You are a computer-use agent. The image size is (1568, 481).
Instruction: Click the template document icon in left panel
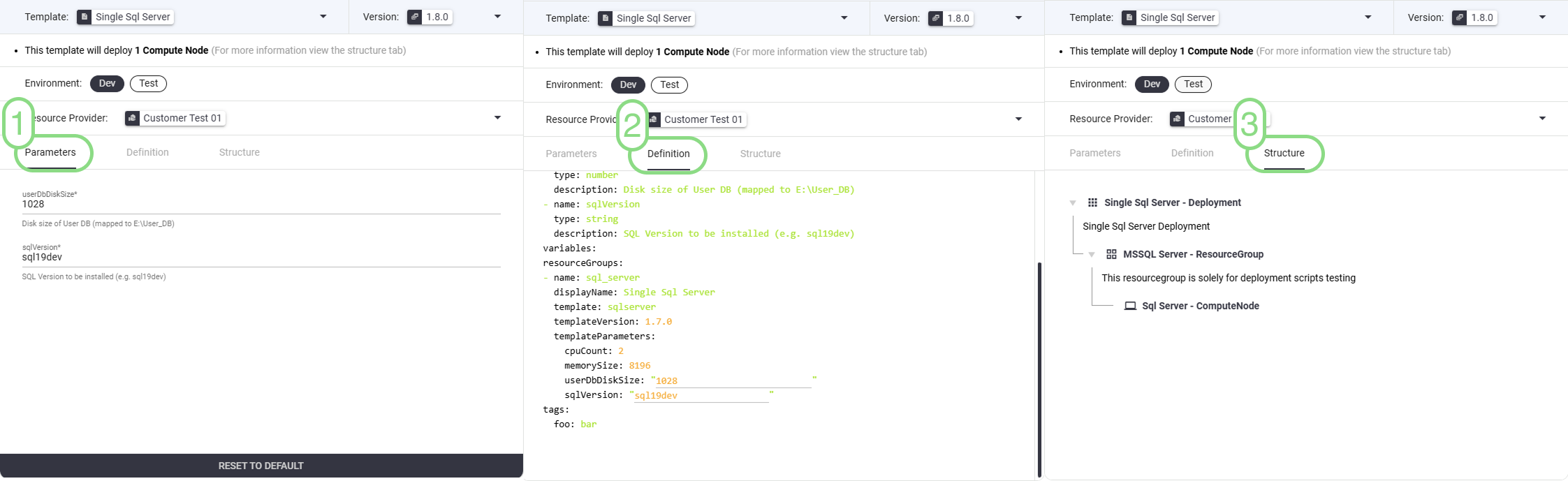tap(84, 17)
